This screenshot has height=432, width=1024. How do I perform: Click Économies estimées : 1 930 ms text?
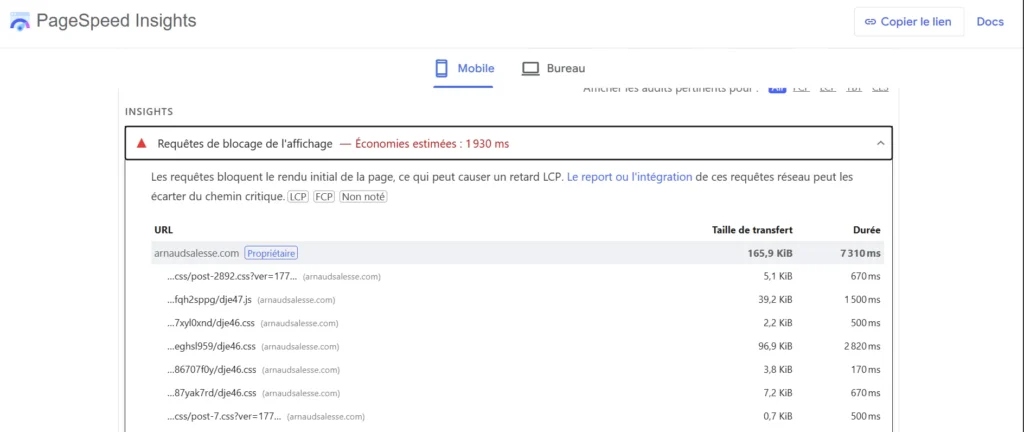pyautogui.click(x=432, y=144)
